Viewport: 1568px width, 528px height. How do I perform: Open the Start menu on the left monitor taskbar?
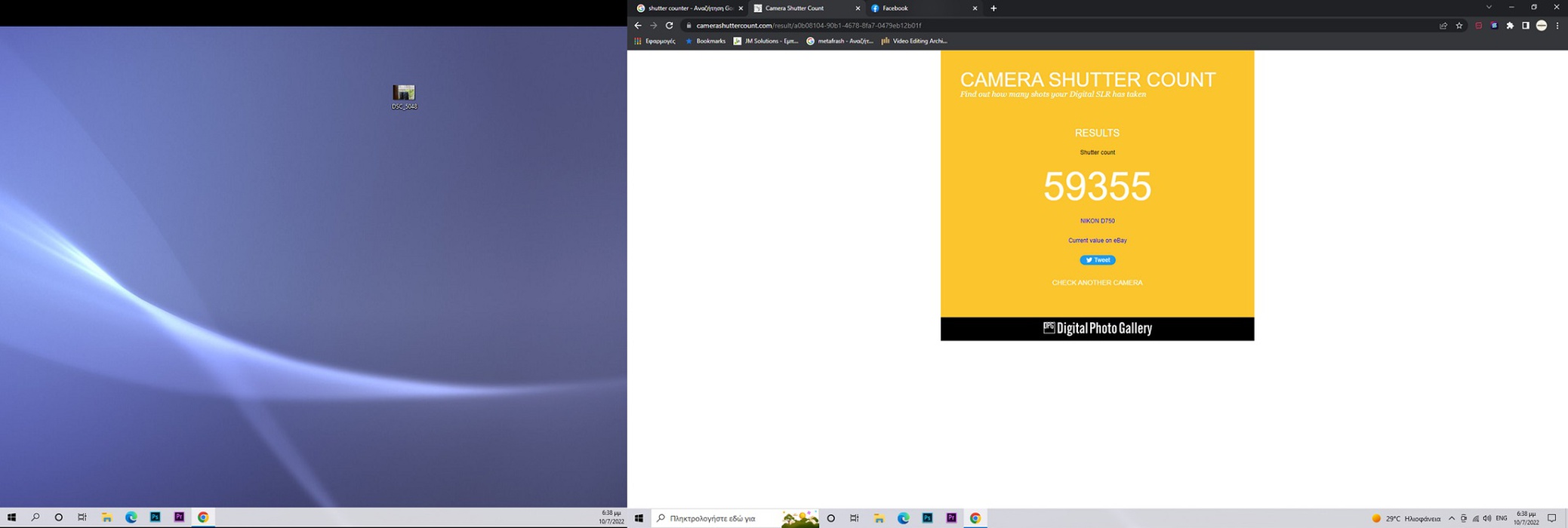[x=11, y=517]
